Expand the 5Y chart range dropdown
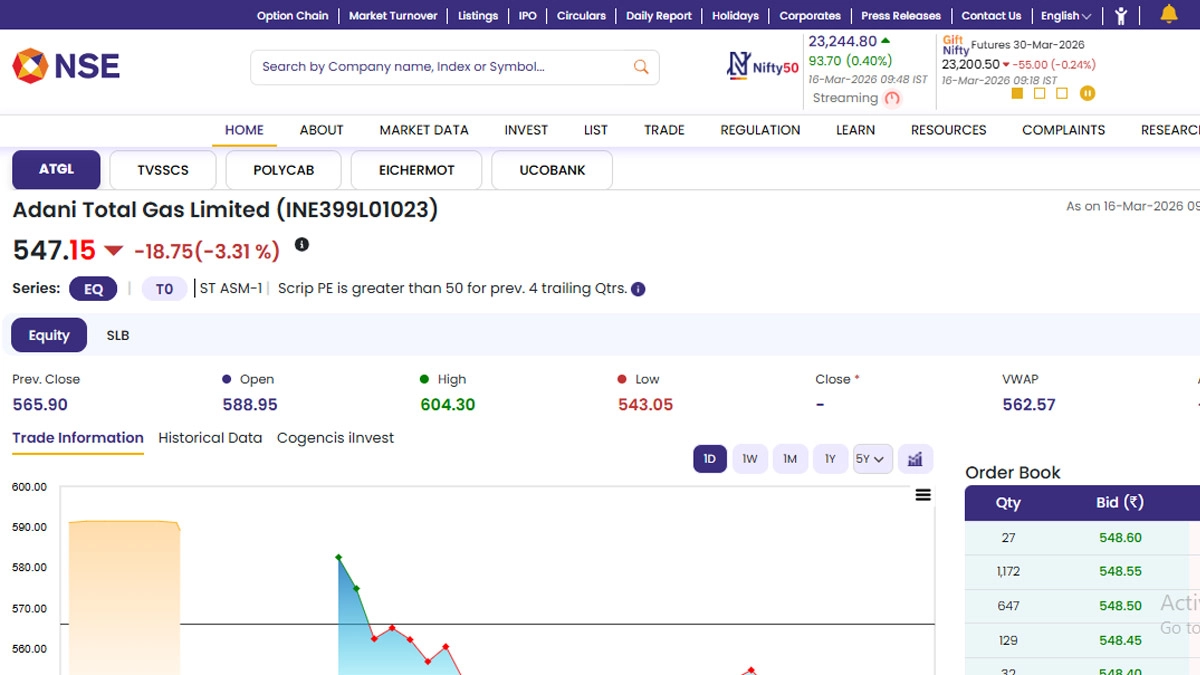 click(872, 459)
